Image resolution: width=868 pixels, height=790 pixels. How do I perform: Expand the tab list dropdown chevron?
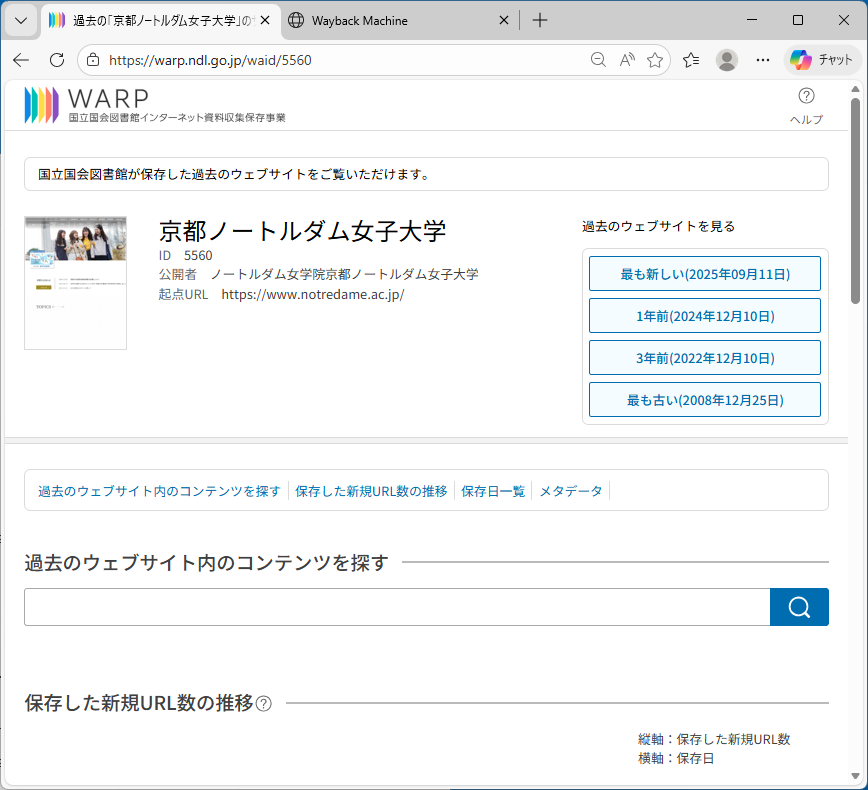click(x=20, y=20)
